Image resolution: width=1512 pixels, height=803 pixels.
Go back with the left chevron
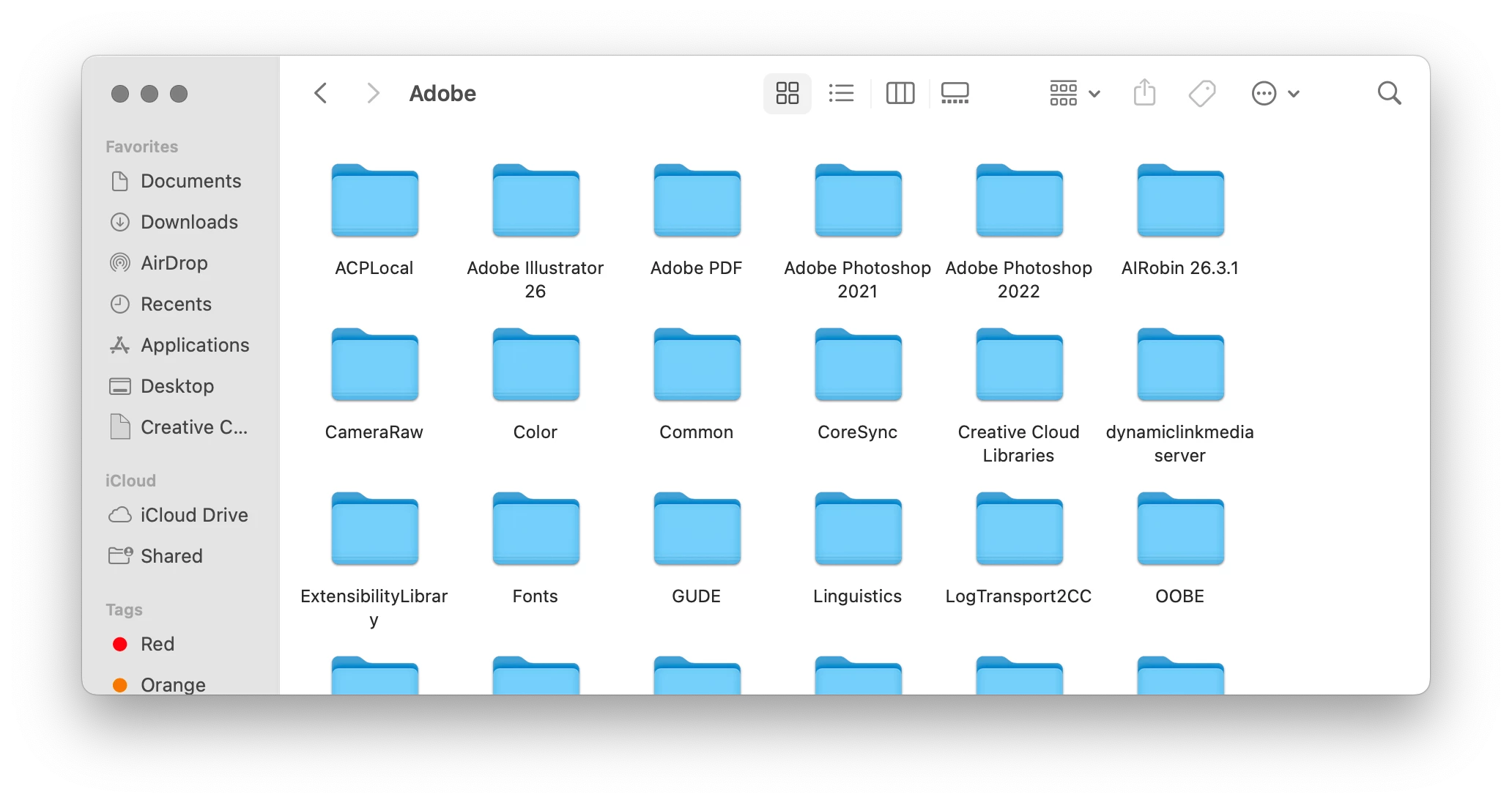click(x=320, y=93)
